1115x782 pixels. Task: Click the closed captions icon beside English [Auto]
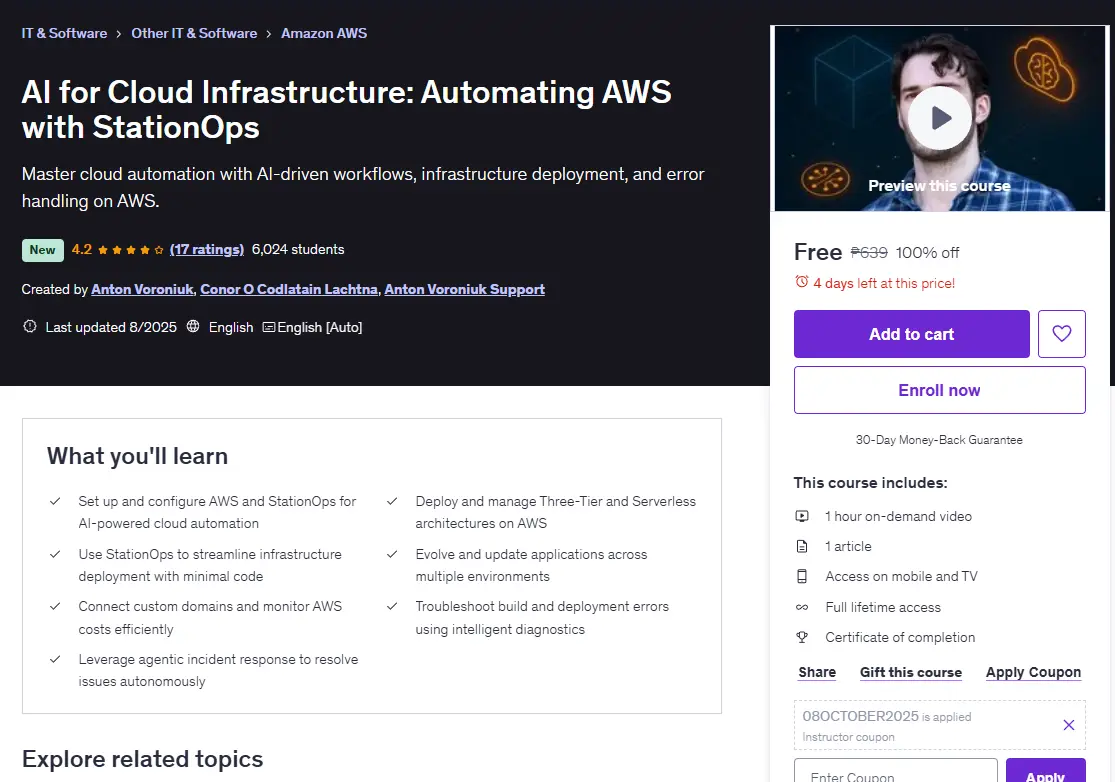click(x=269, y=327)
